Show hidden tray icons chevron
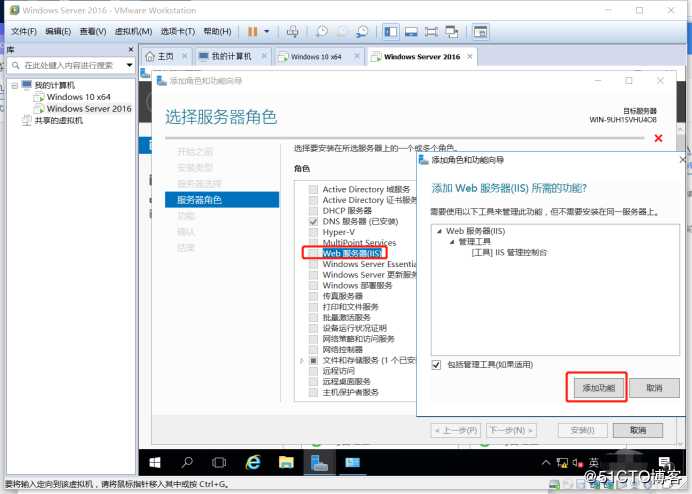This screenshot has width=692, height=494. 546,463
